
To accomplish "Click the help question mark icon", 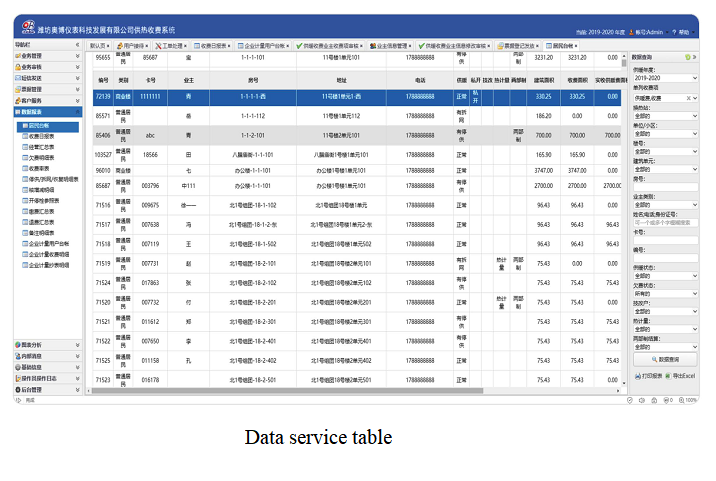I will (674, 32).
